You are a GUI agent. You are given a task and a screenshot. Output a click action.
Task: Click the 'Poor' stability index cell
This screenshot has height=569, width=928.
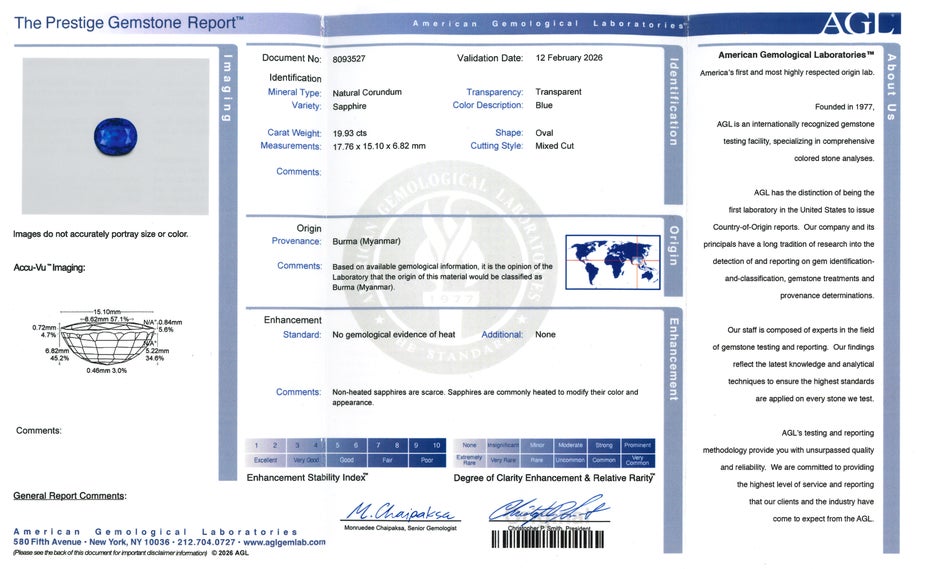[x=427, y=460]
